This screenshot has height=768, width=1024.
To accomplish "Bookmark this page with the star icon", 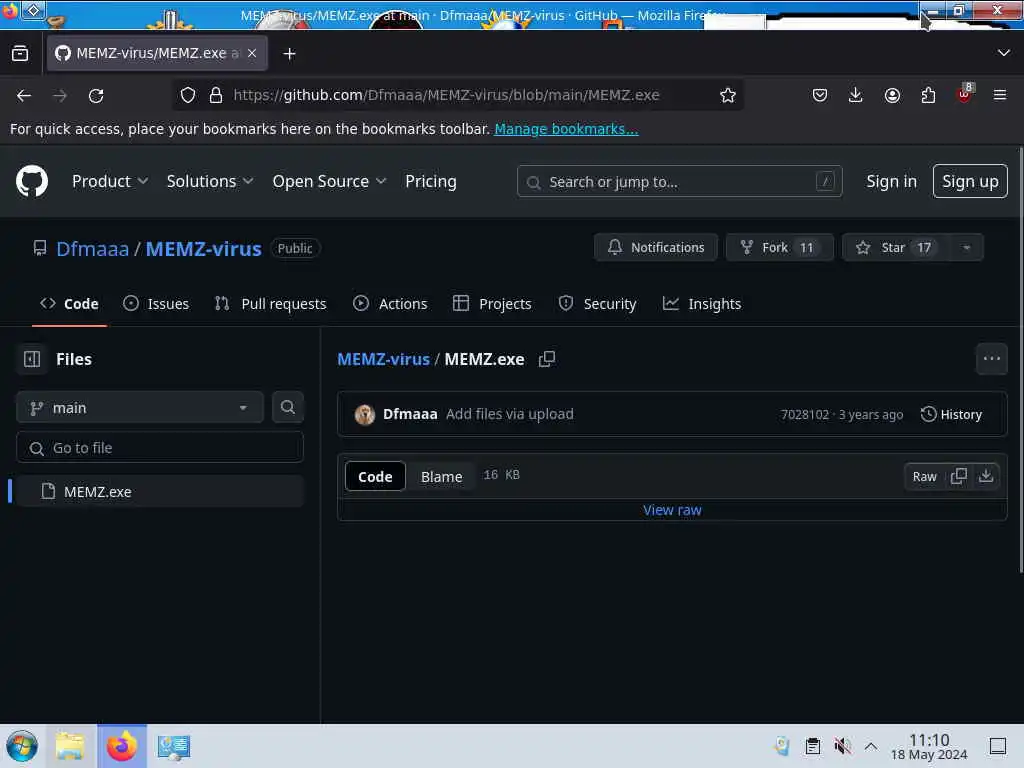I will [728, 95].
